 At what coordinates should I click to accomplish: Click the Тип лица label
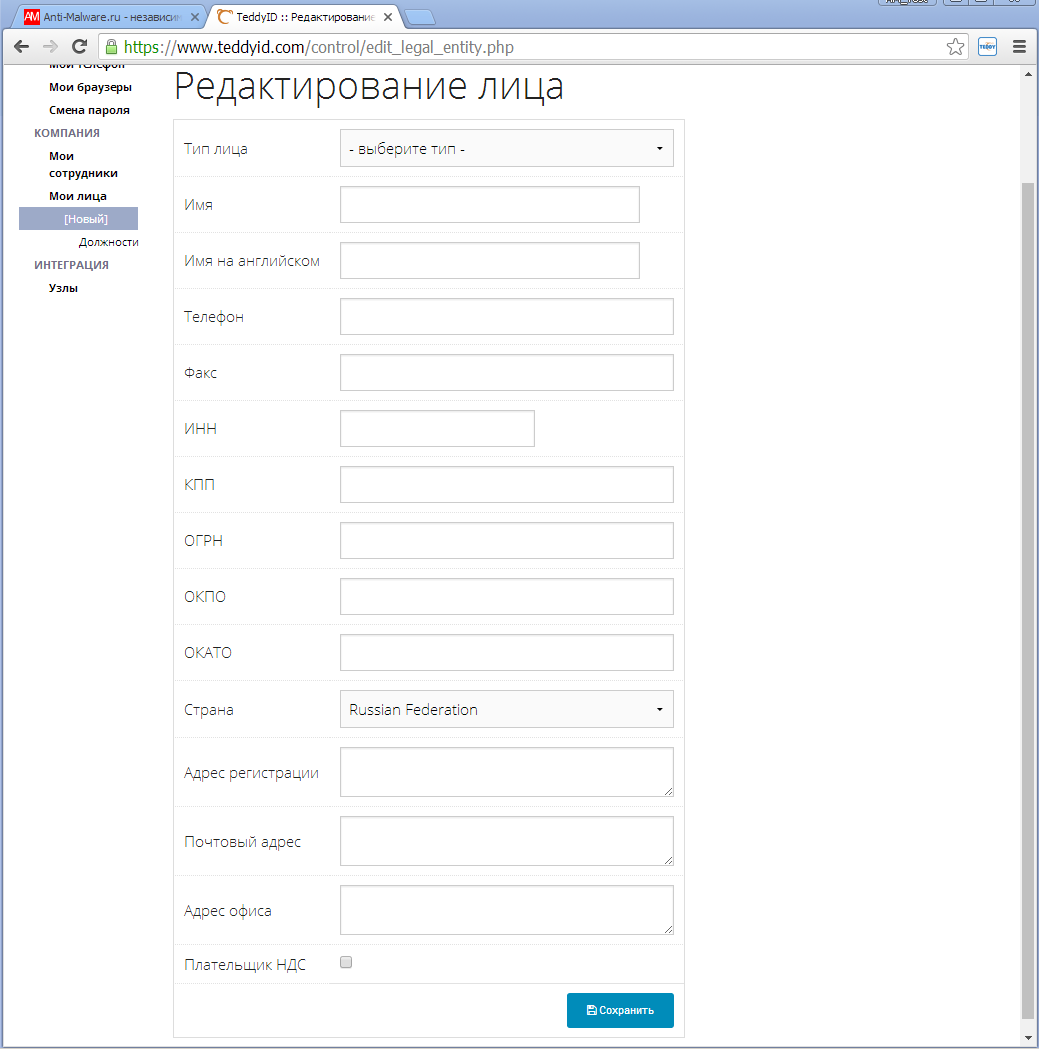tap(215, 149)
